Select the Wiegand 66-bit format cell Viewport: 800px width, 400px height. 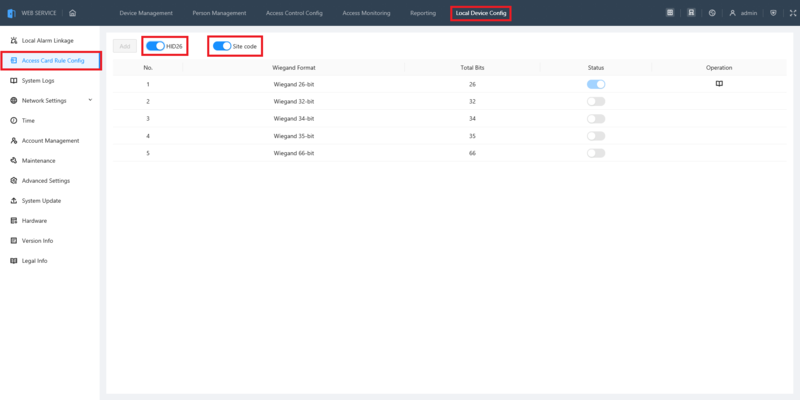point(294,153)
